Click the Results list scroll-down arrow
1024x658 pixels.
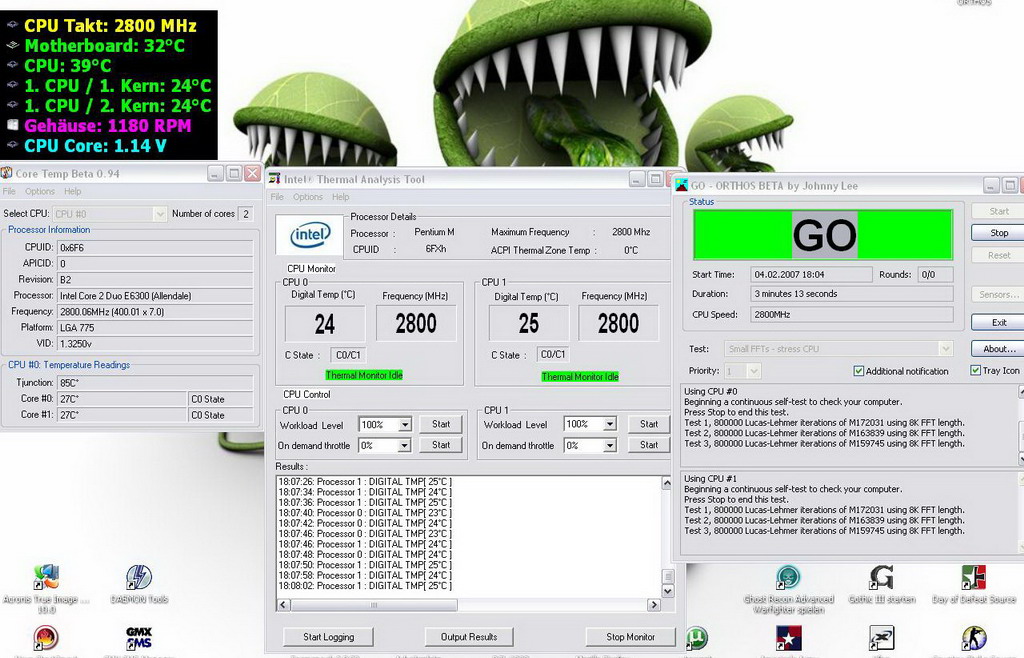[667, 591]
